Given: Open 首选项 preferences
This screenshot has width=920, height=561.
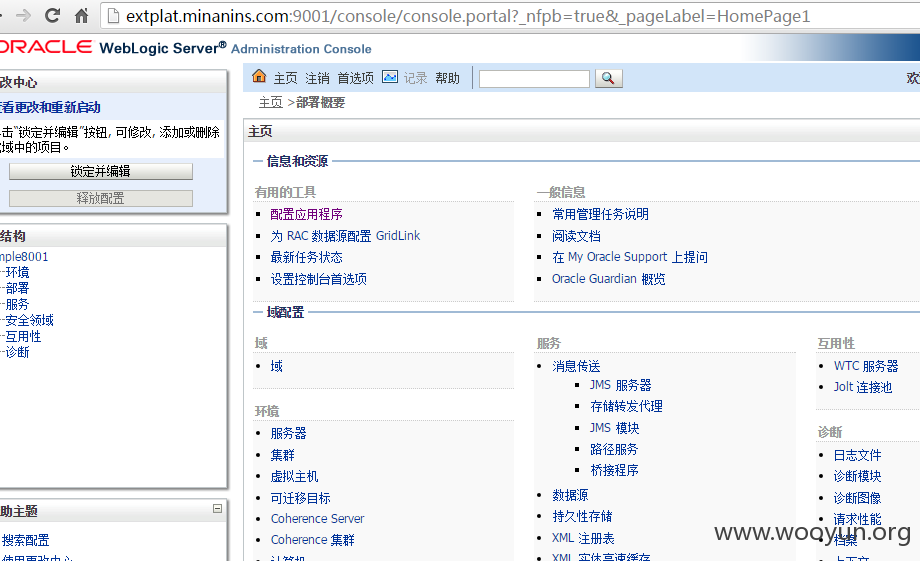Looking at the screenshot, I should pos(356,78).
